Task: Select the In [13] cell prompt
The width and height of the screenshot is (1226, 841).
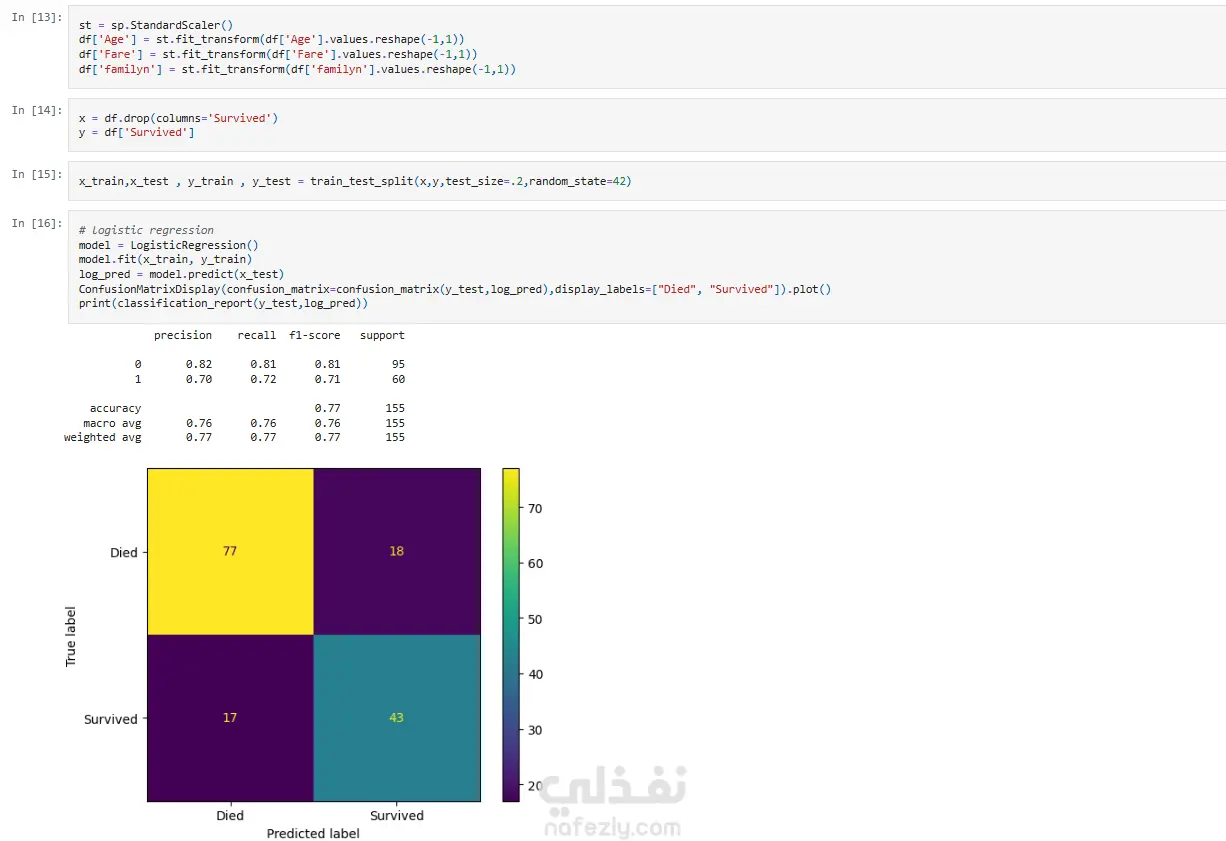Action: click(36, 16)
